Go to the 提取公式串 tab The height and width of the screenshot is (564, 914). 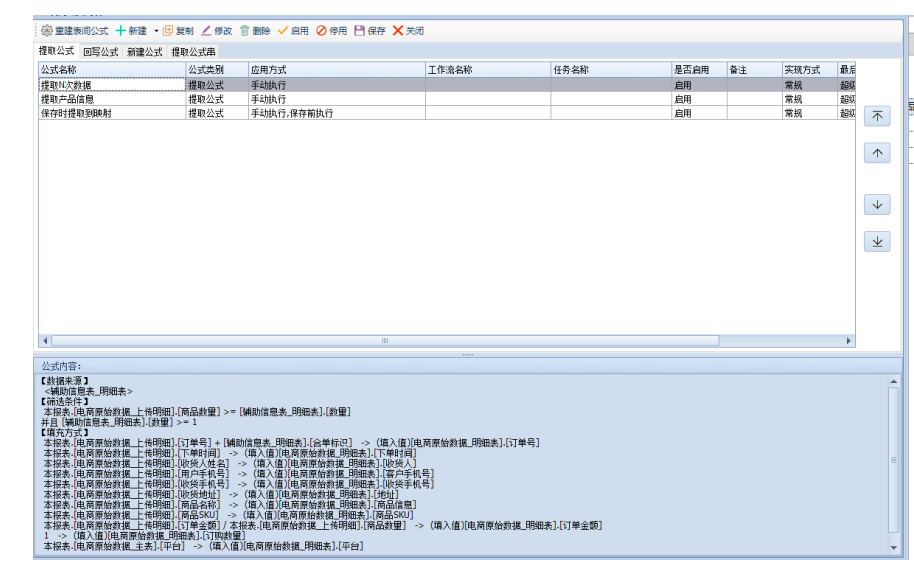point(193,51)
